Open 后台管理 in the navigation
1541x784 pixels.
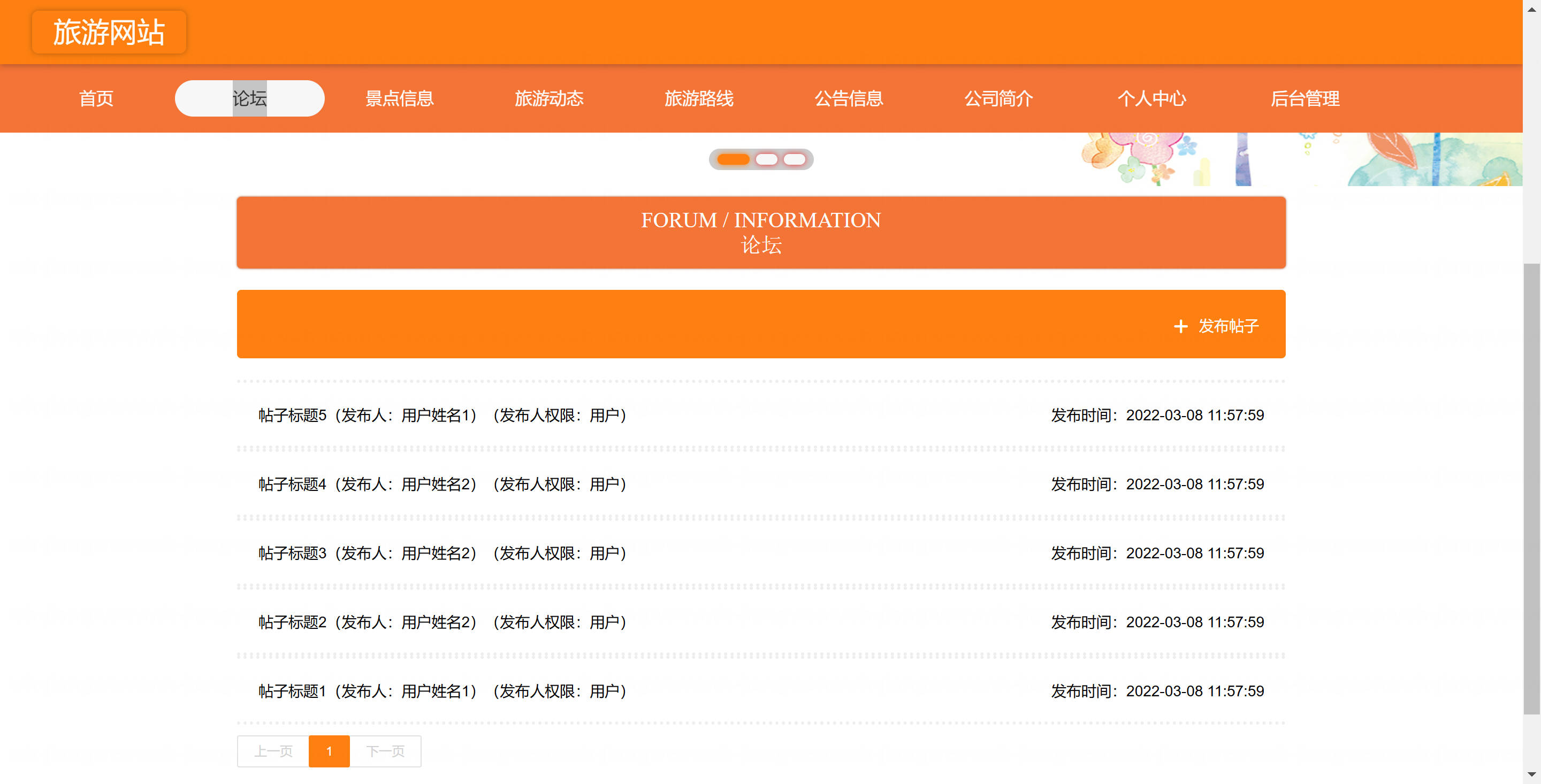(x=1304, y=99)
